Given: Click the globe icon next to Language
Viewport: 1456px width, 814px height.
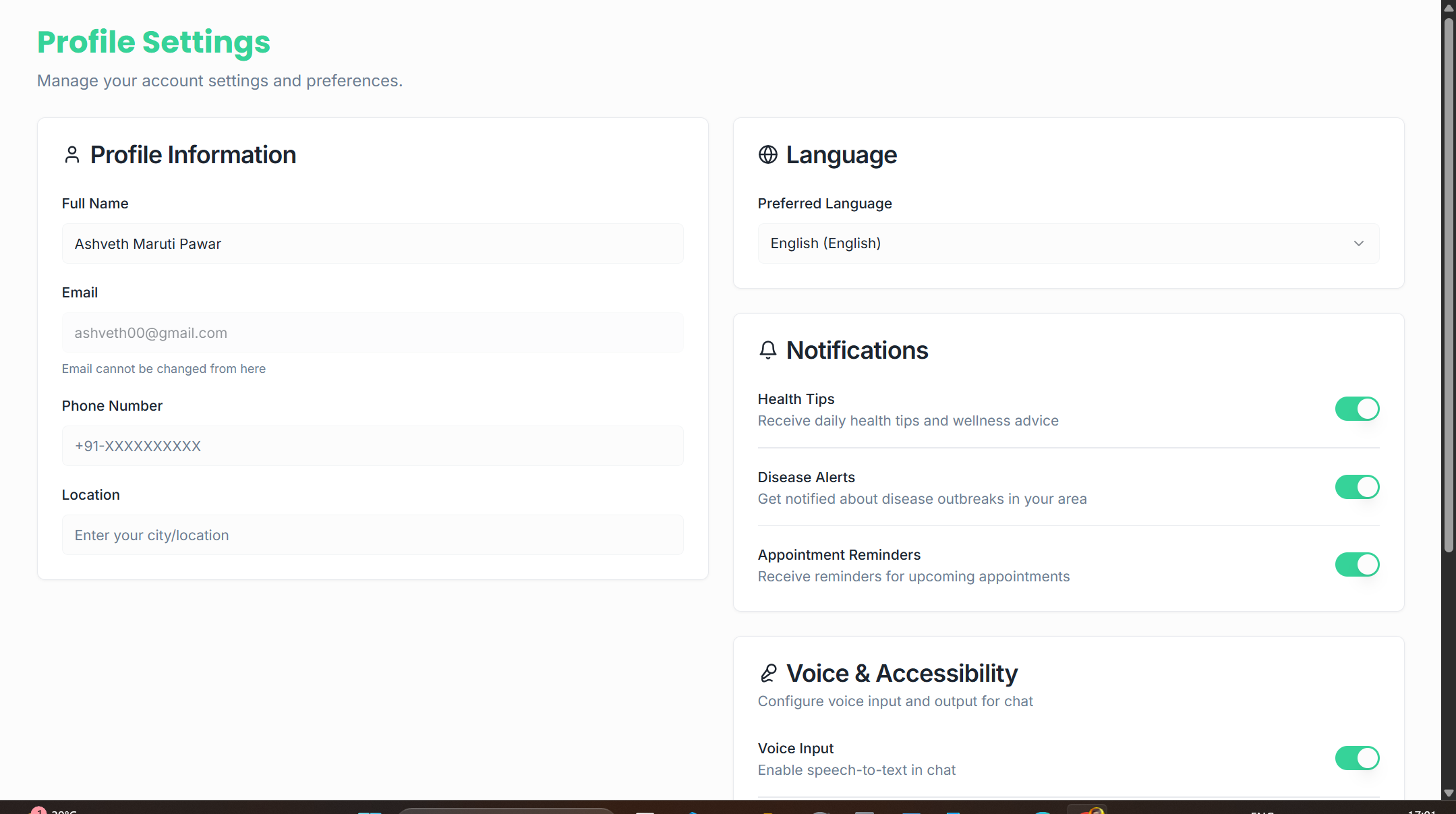Looking at the screenshot, I should [x=767, y=155].
